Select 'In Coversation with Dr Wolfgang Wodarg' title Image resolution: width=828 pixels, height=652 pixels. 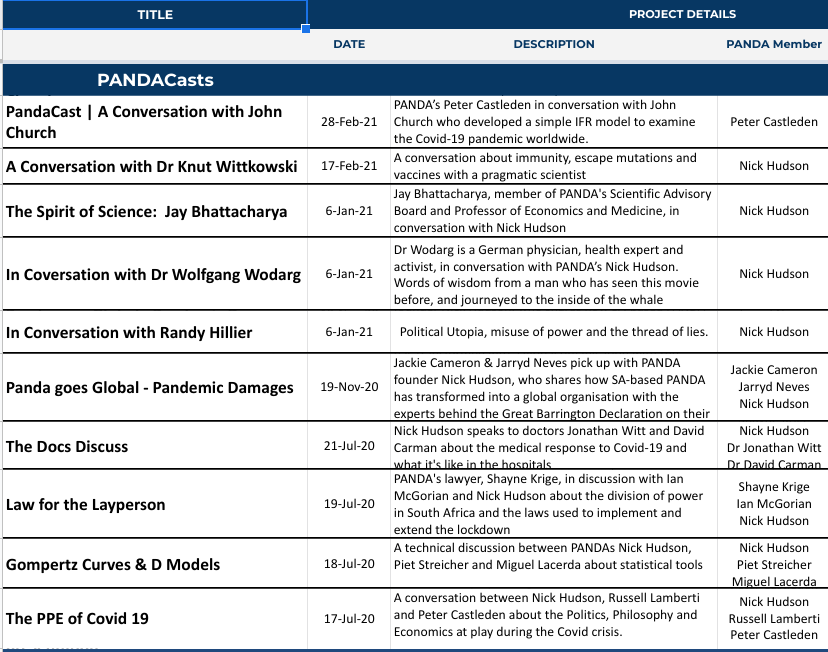click(155, 274)
